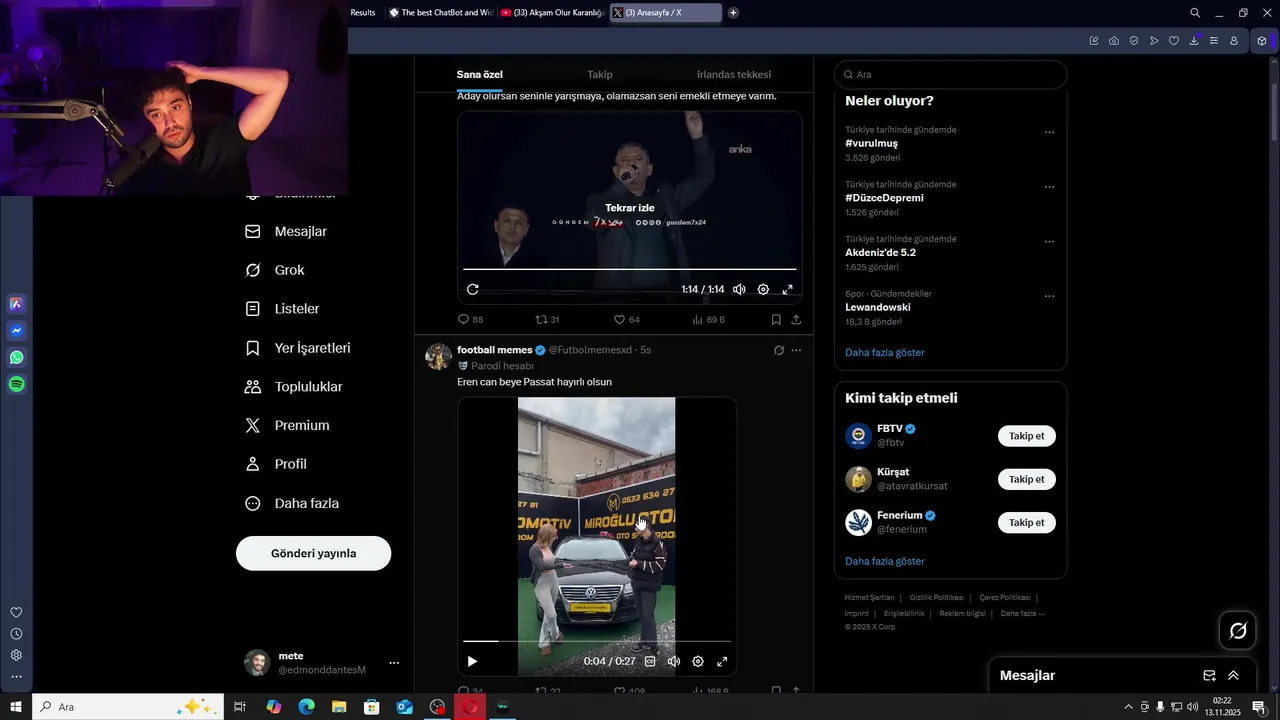
Task: Open the browser snapshot camera icon
Action: [1114, 41]
